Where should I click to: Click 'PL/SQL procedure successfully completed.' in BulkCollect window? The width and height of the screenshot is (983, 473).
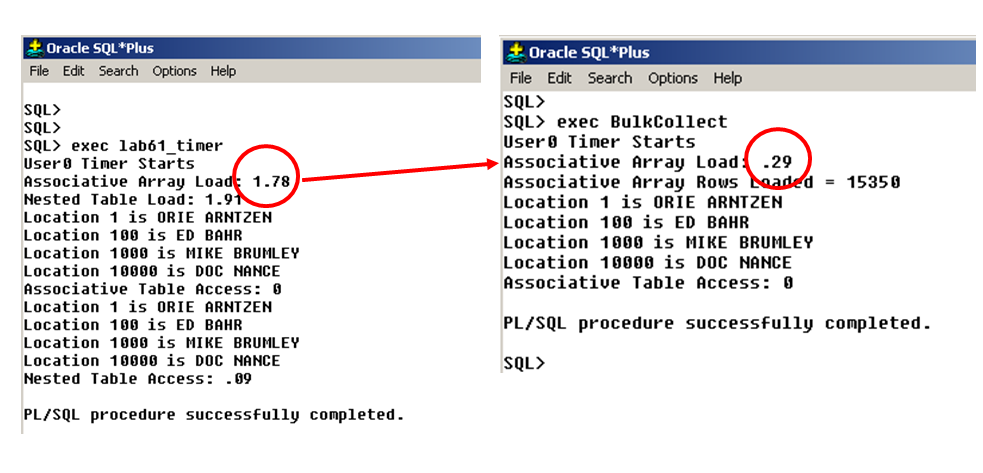pos(717,324)
